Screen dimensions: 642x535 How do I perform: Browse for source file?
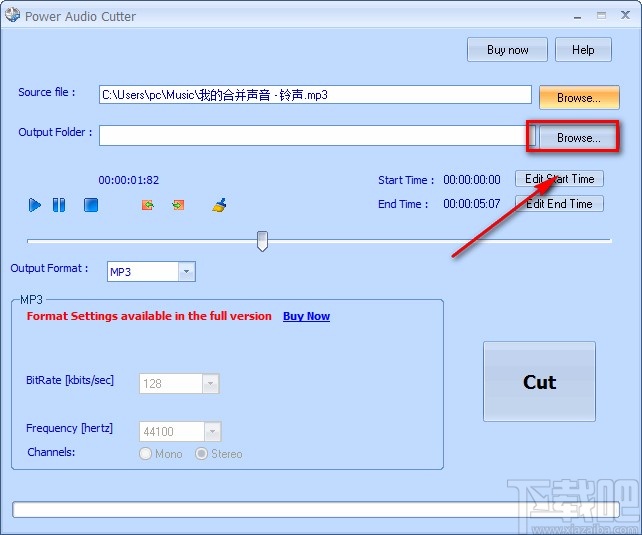(579, 97)
